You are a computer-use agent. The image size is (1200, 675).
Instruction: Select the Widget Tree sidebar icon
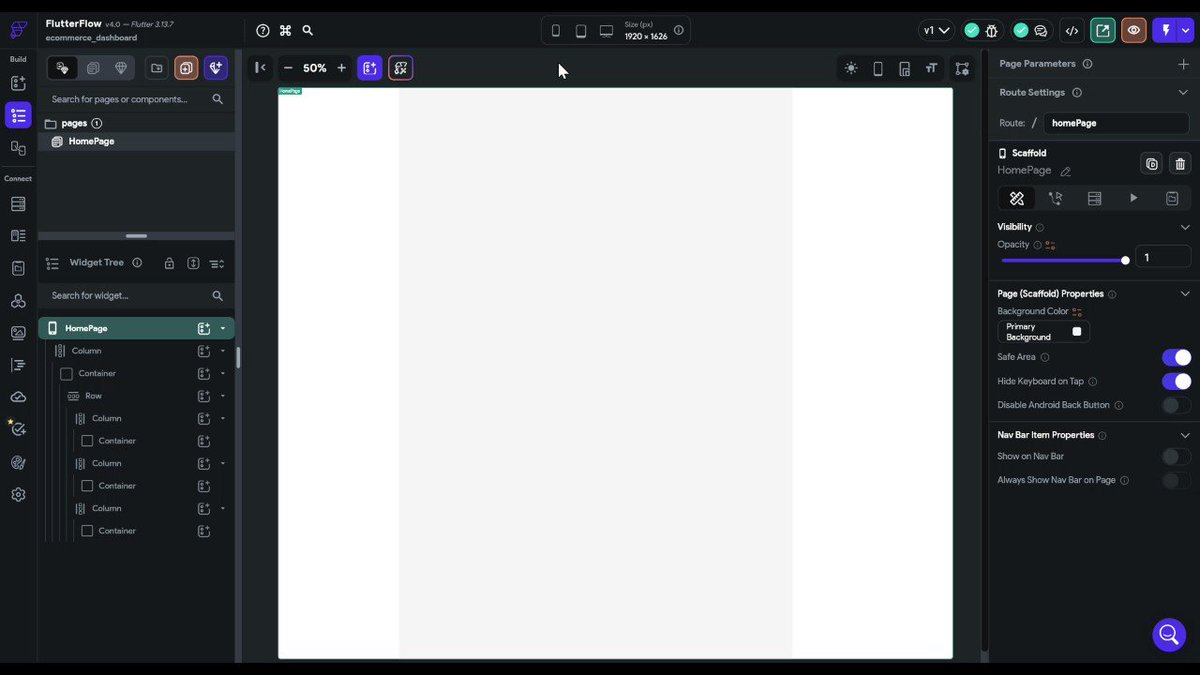pos(18,115)
